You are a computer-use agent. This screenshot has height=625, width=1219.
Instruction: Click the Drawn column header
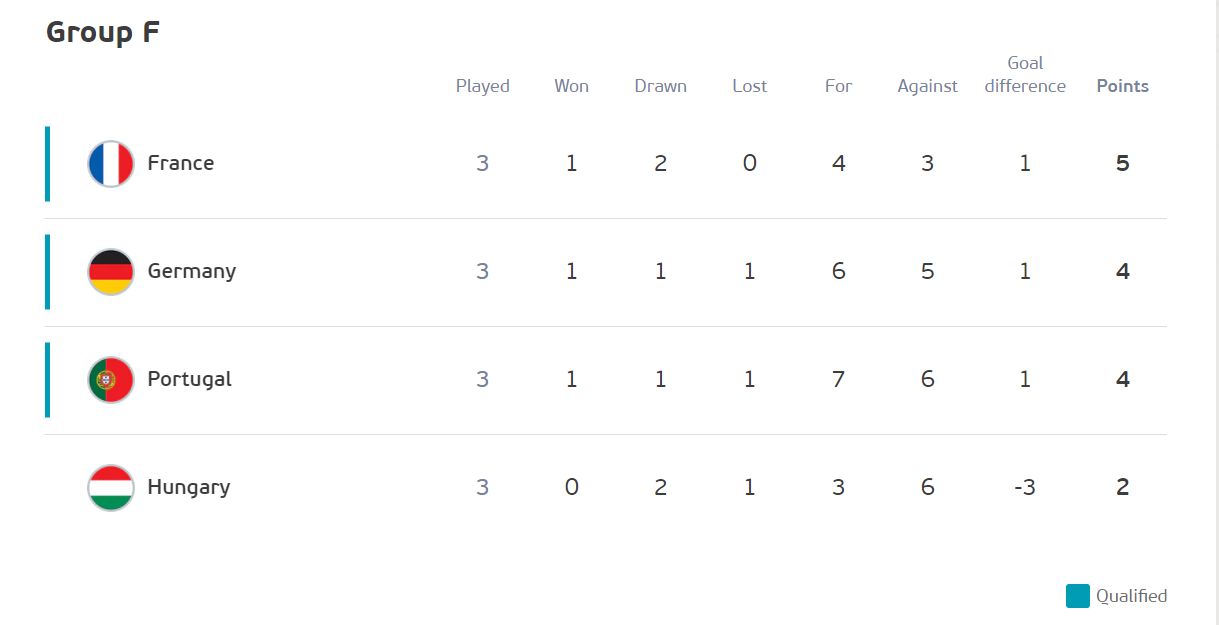tap(661, 86)
